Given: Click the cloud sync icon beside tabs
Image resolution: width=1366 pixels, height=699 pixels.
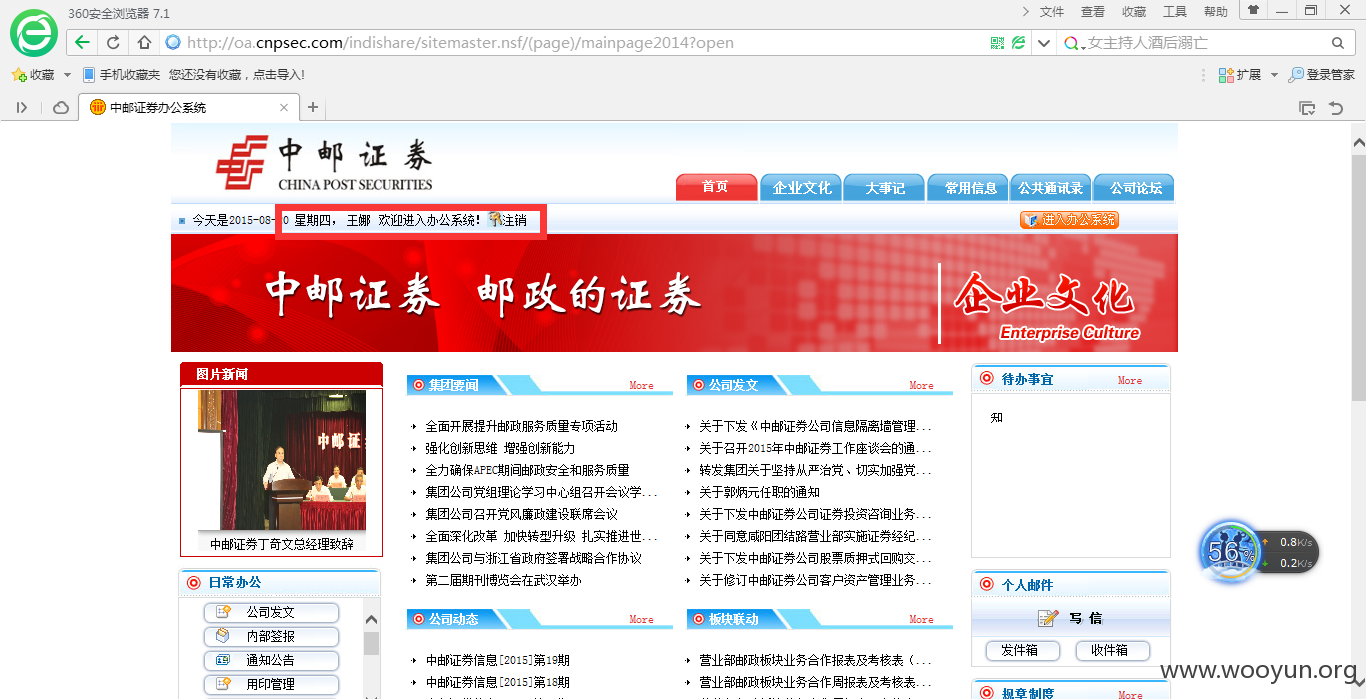Looking at the screenshot, I should point(60,107).
